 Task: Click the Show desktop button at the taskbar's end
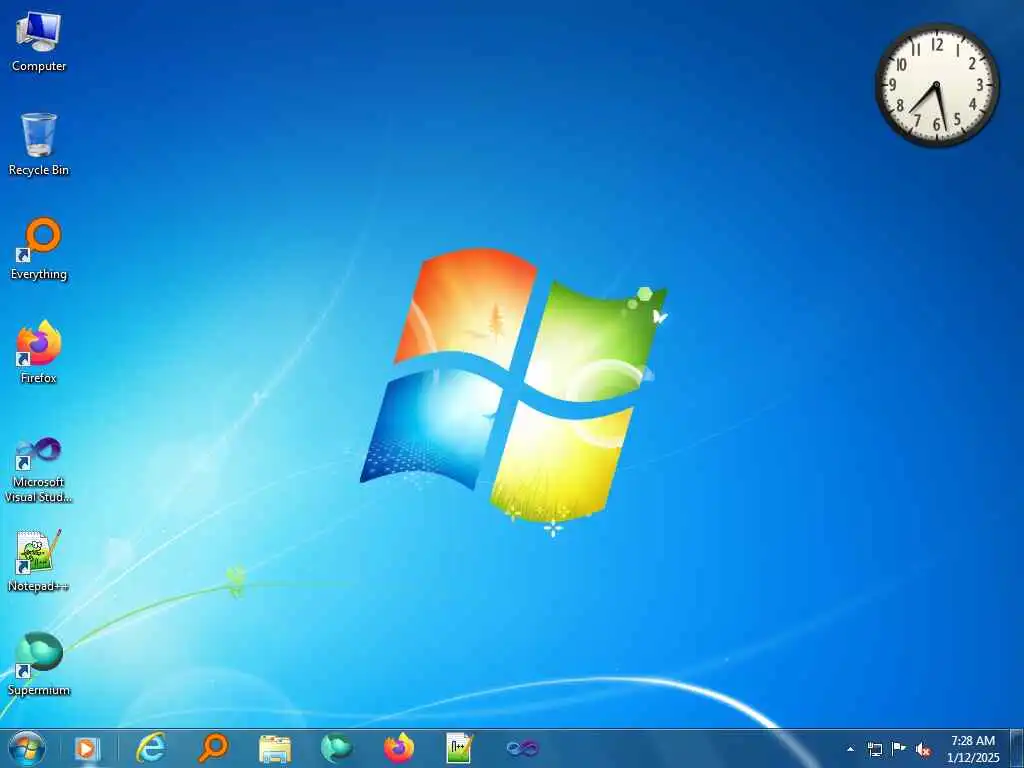(1017, 748)
